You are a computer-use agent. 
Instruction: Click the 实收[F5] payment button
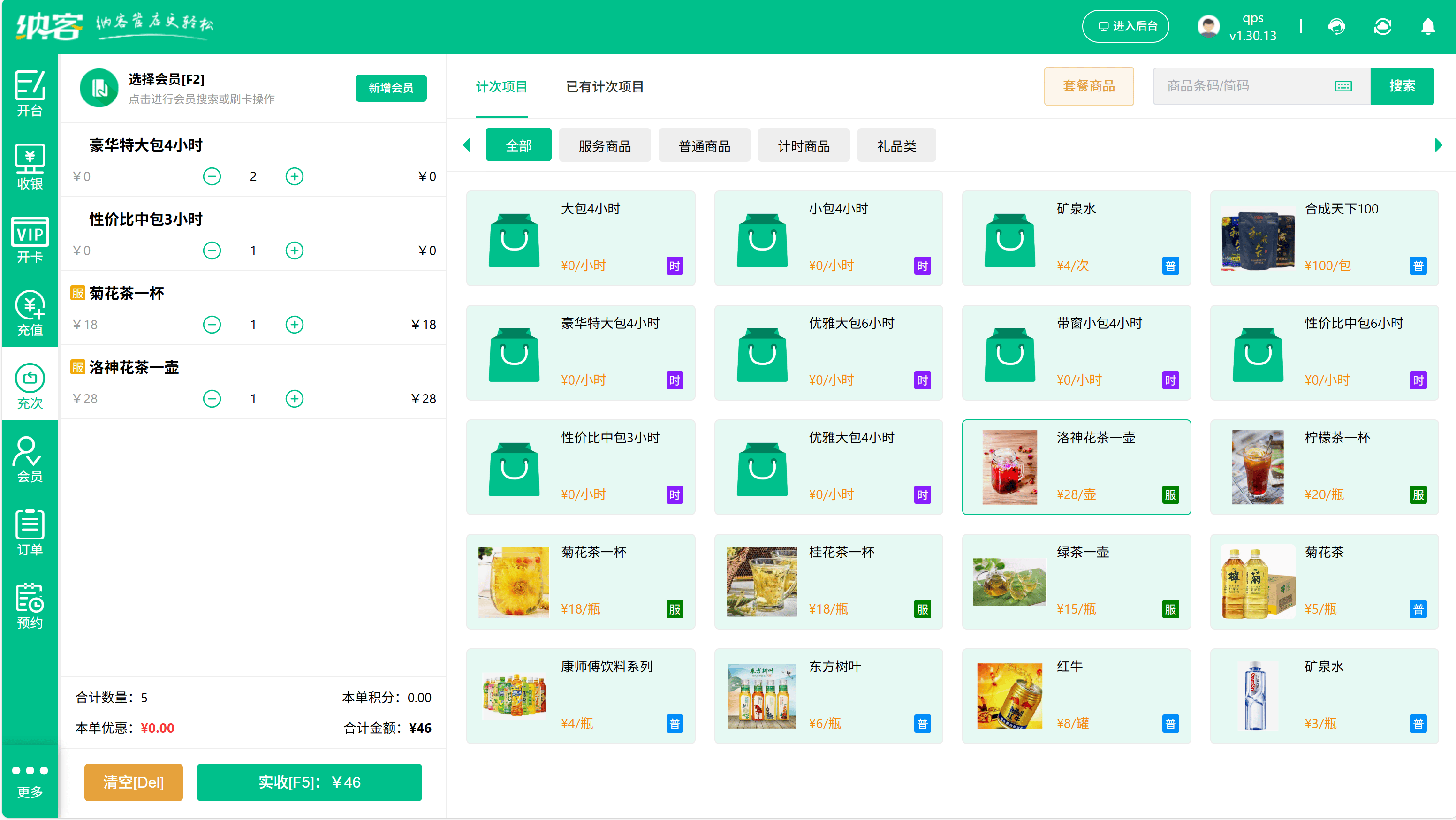click(x=309, y=782)
